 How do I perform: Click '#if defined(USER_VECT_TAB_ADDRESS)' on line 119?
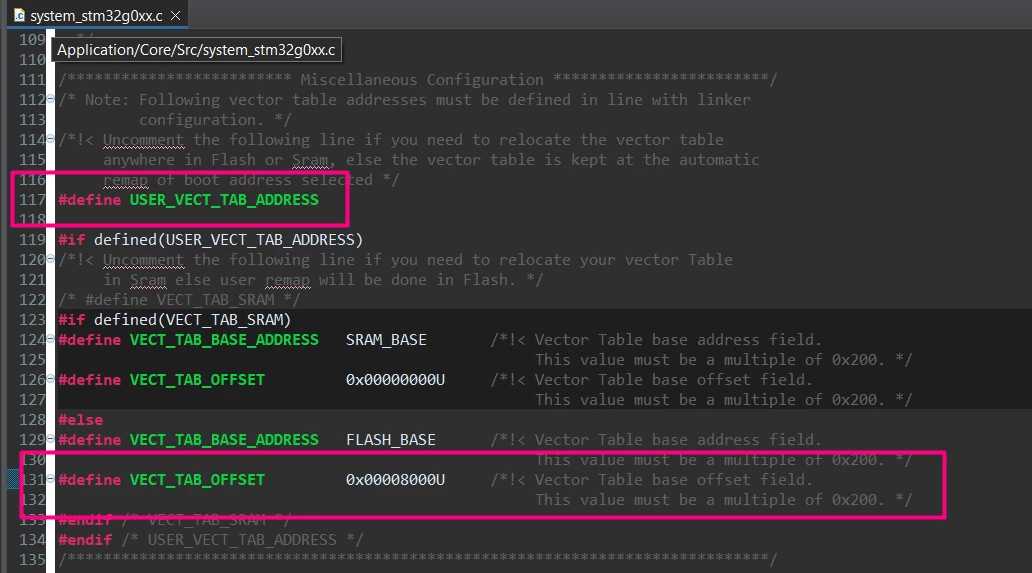pyautogui.click(x=211, y=239)
